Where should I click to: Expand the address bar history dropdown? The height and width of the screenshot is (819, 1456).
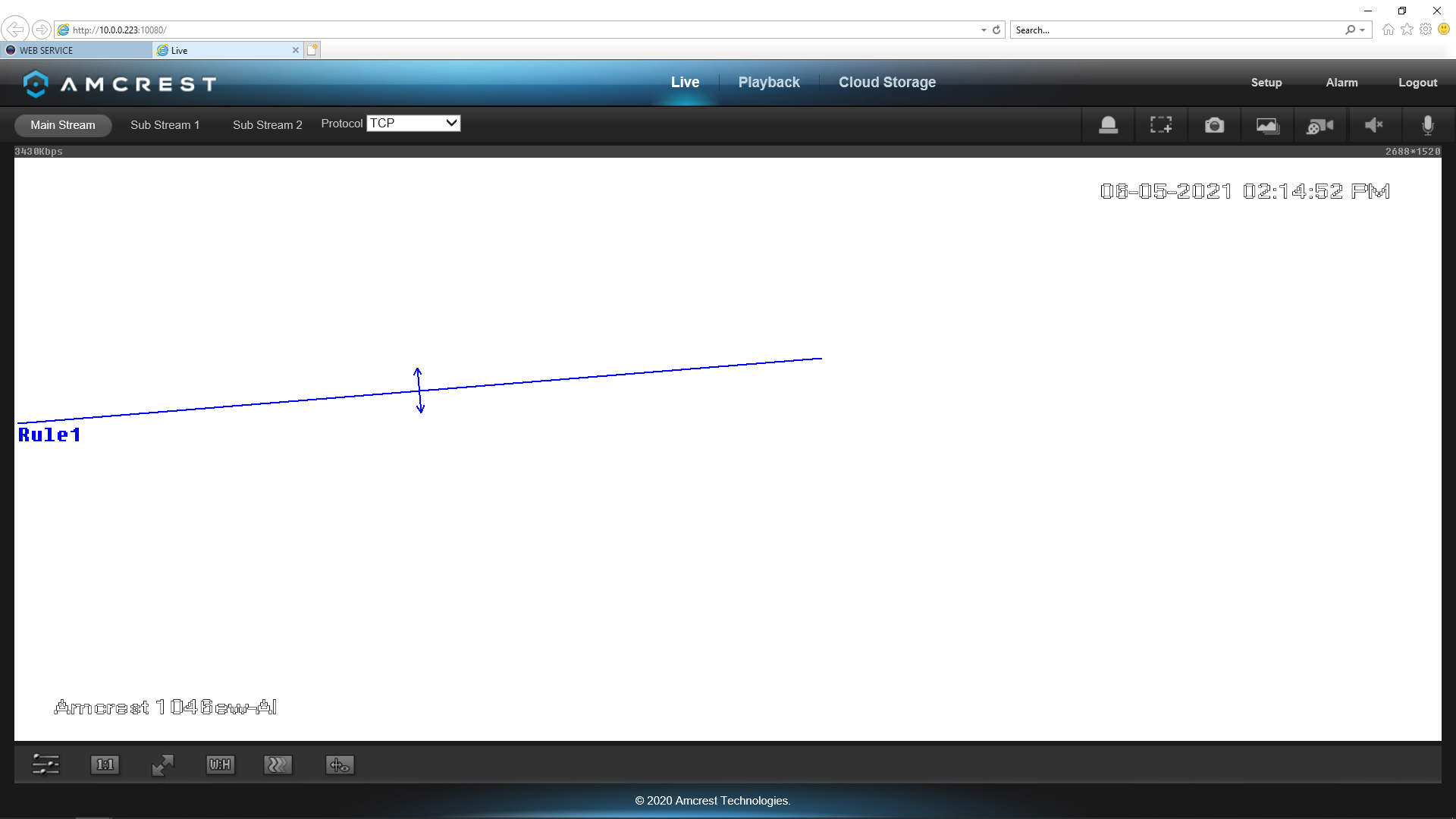984,30
